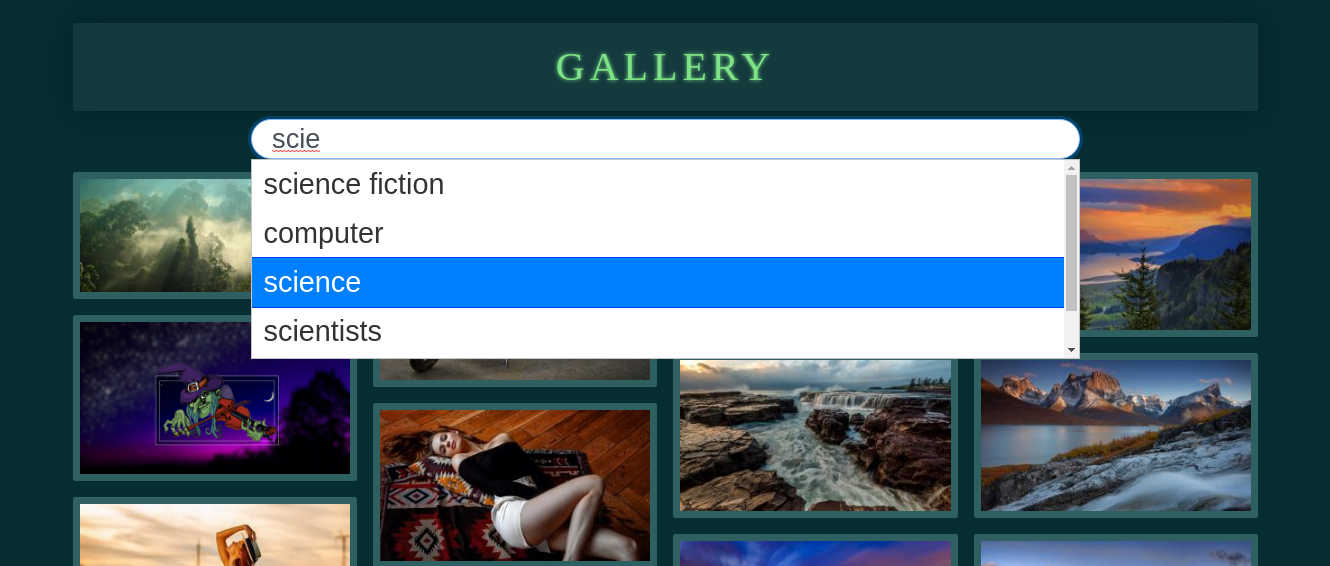Open the orange sky thumbnail at bottom left
This screenshot has width=1330, height=566.
coord(215,535)
